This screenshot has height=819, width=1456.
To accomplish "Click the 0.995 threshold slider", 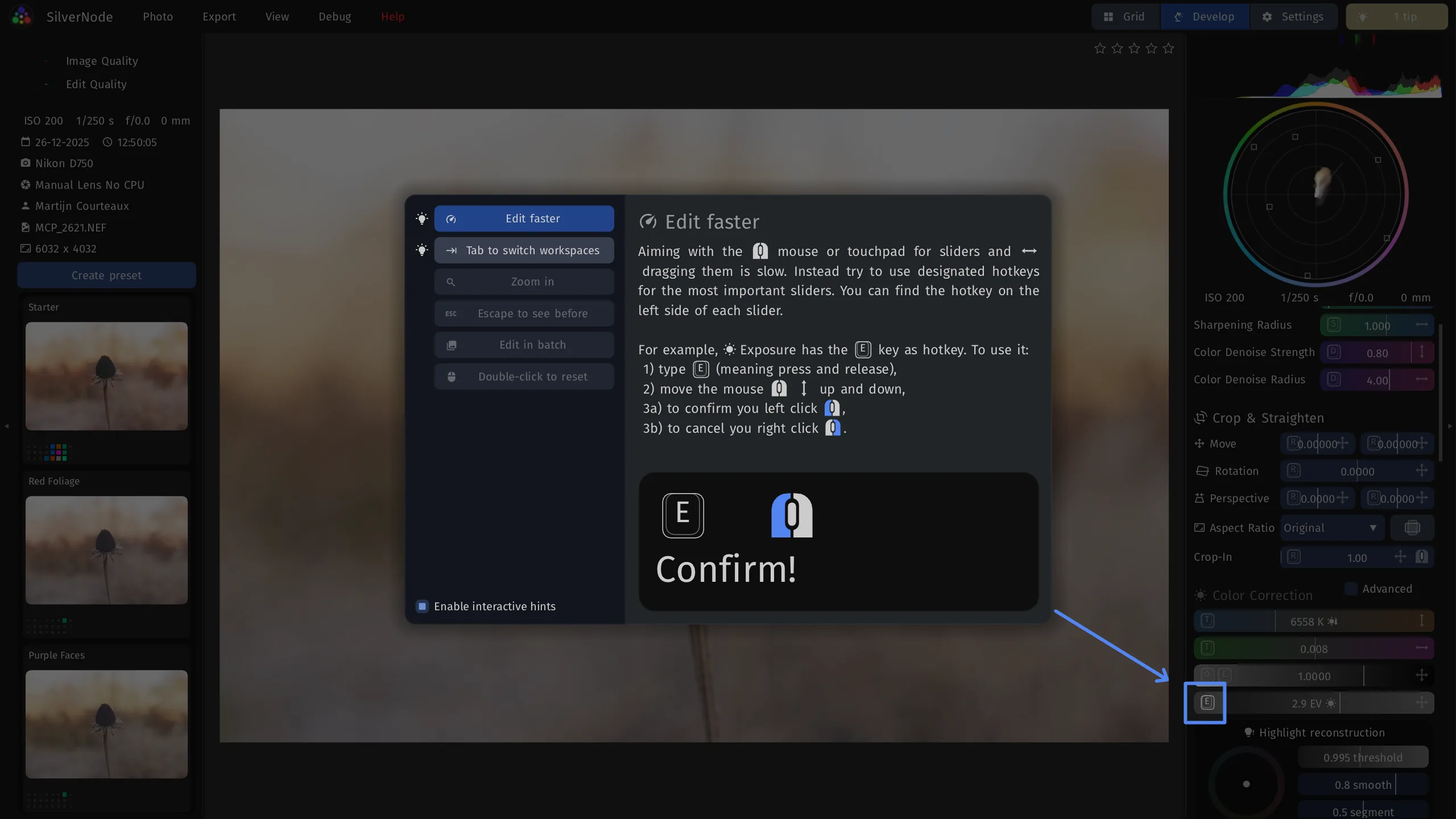I will [x=1363, y=758].
